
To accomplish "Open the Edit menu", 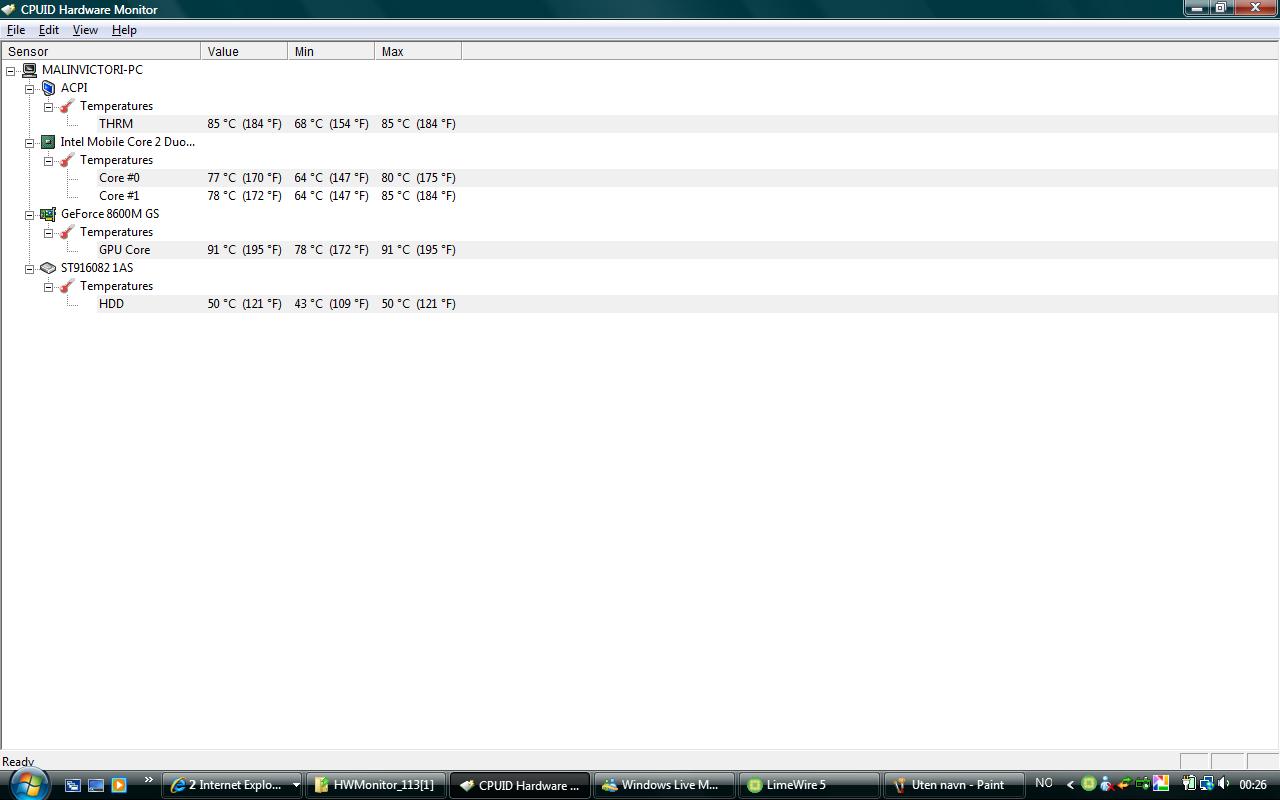I will 48,30.
